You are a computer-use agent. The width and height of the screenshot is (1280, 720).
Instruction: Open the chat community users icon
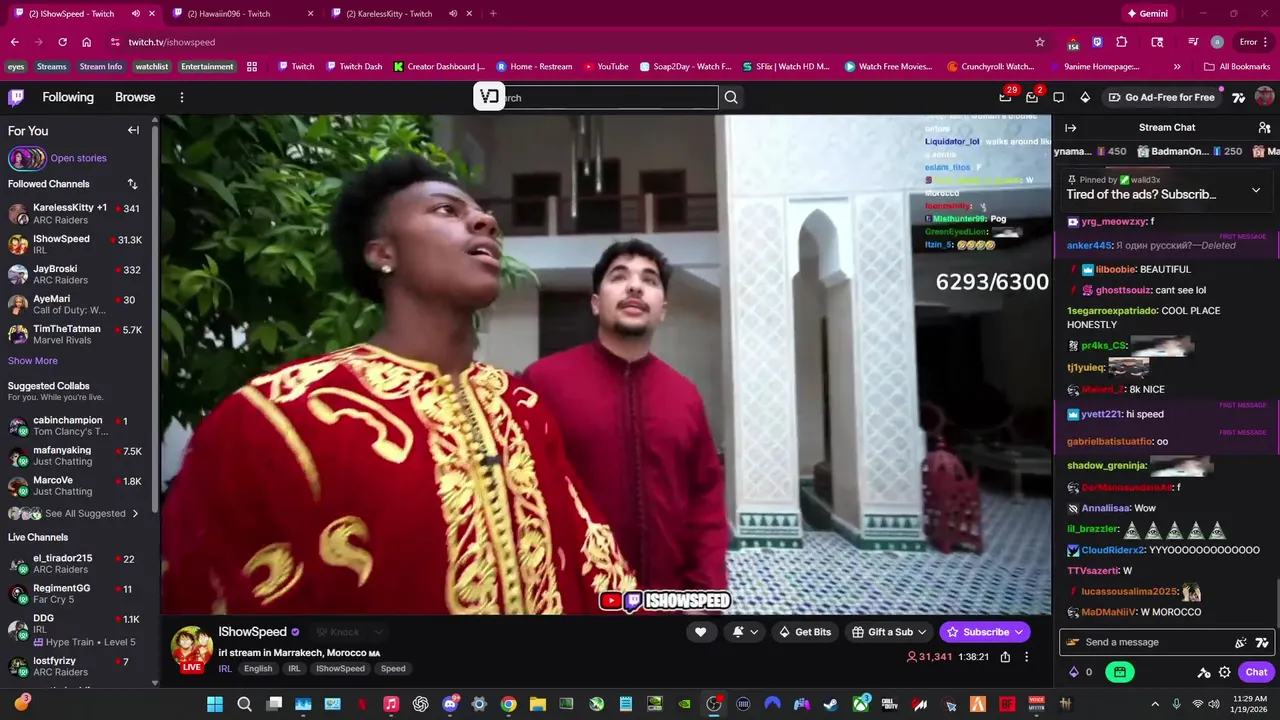coord(1264,128)
